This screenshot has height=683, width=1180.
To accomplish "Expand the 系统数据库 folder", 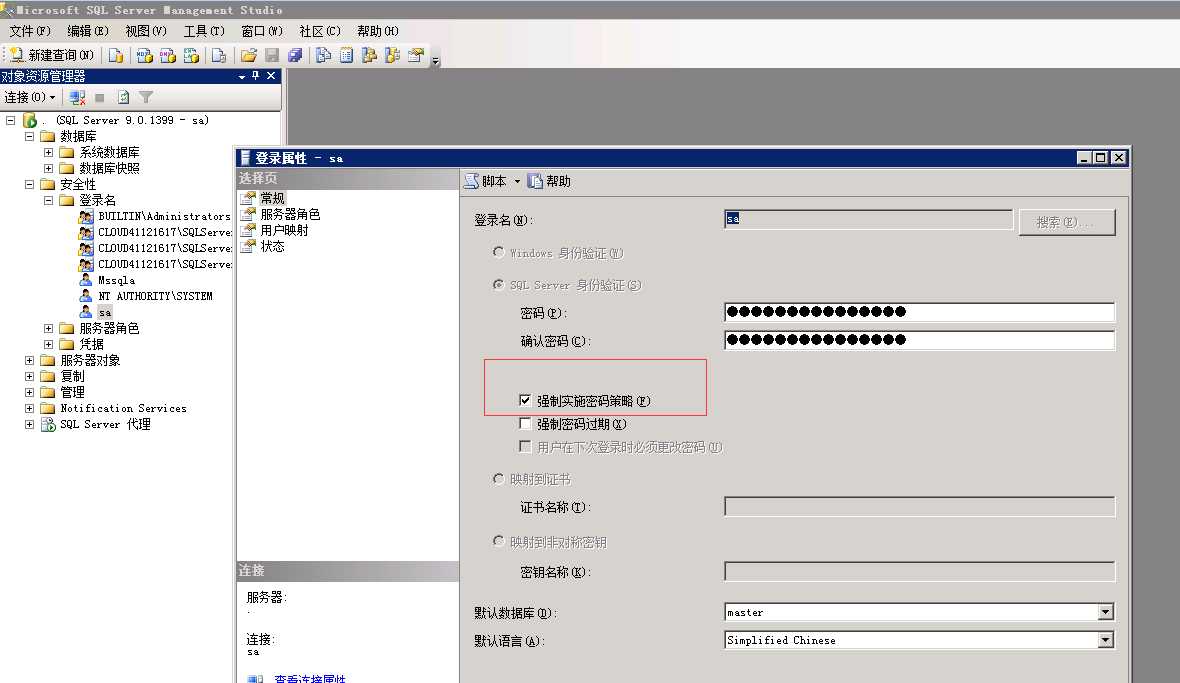I will pos(48,152).
